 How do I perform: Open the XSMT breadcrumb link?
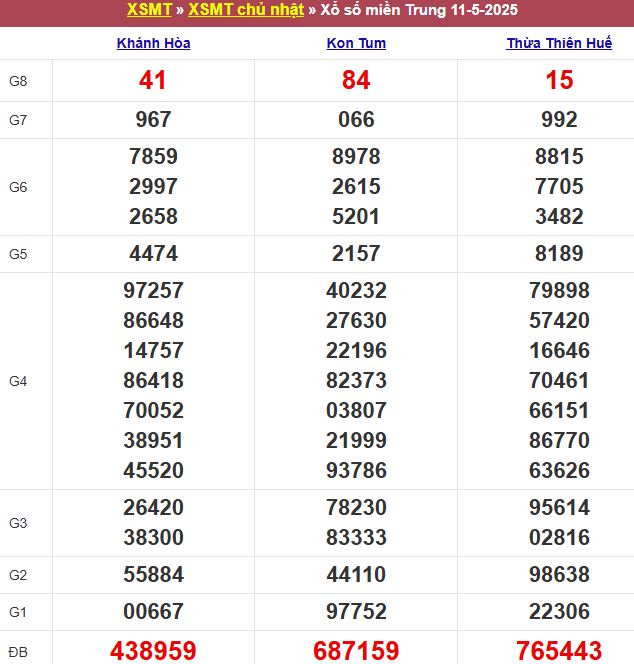pyautogui.click(x=149, y=9)
